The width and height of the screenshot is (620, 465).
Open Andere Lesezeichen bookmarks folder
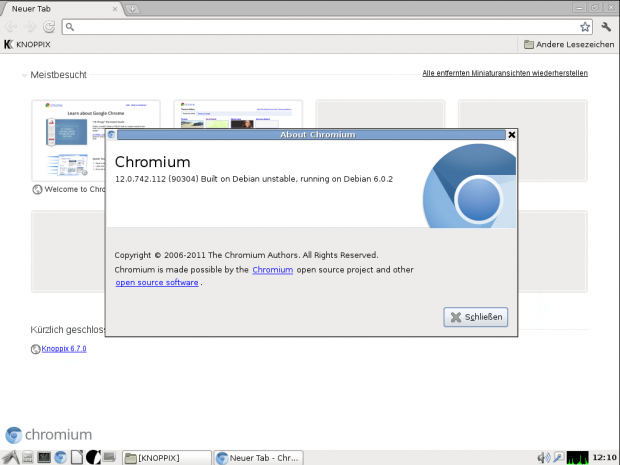[x=569, y=44]
